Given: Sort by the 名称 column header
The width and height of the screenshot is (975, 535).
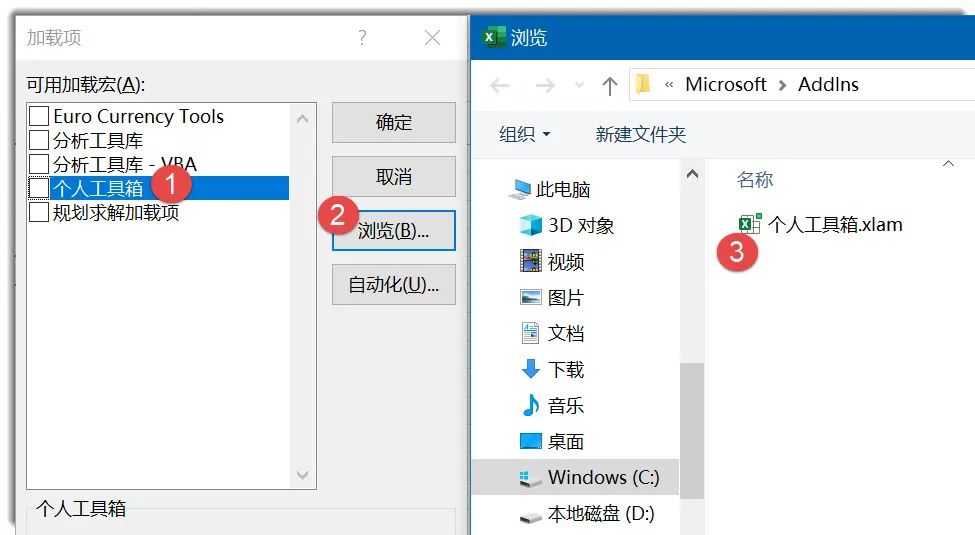Looking at the screenshot, I should [x=754, y=179].
